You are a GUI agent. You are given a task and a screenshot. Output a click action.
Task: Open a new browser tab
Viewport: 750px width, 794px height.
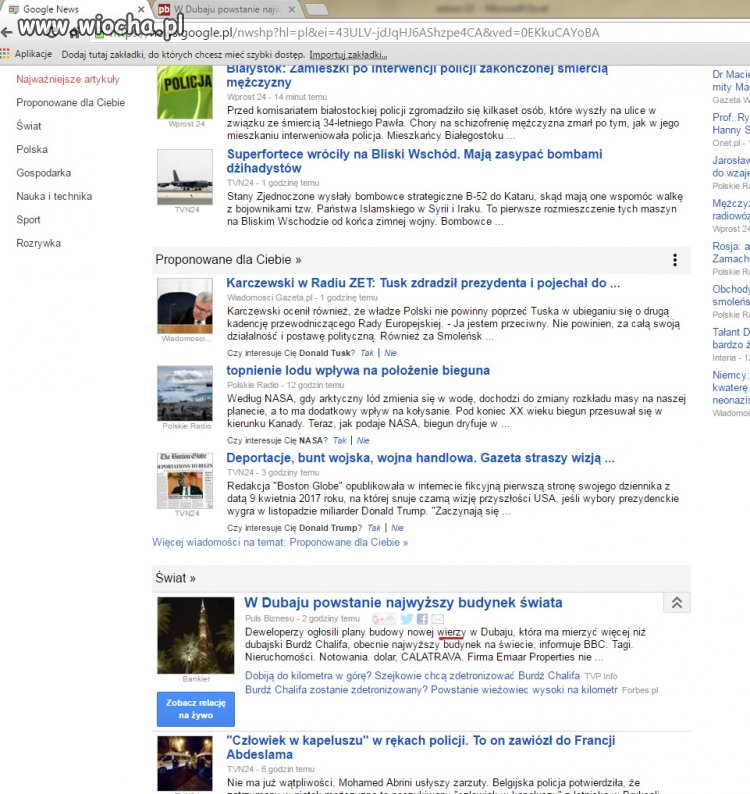tap(316, 9)
